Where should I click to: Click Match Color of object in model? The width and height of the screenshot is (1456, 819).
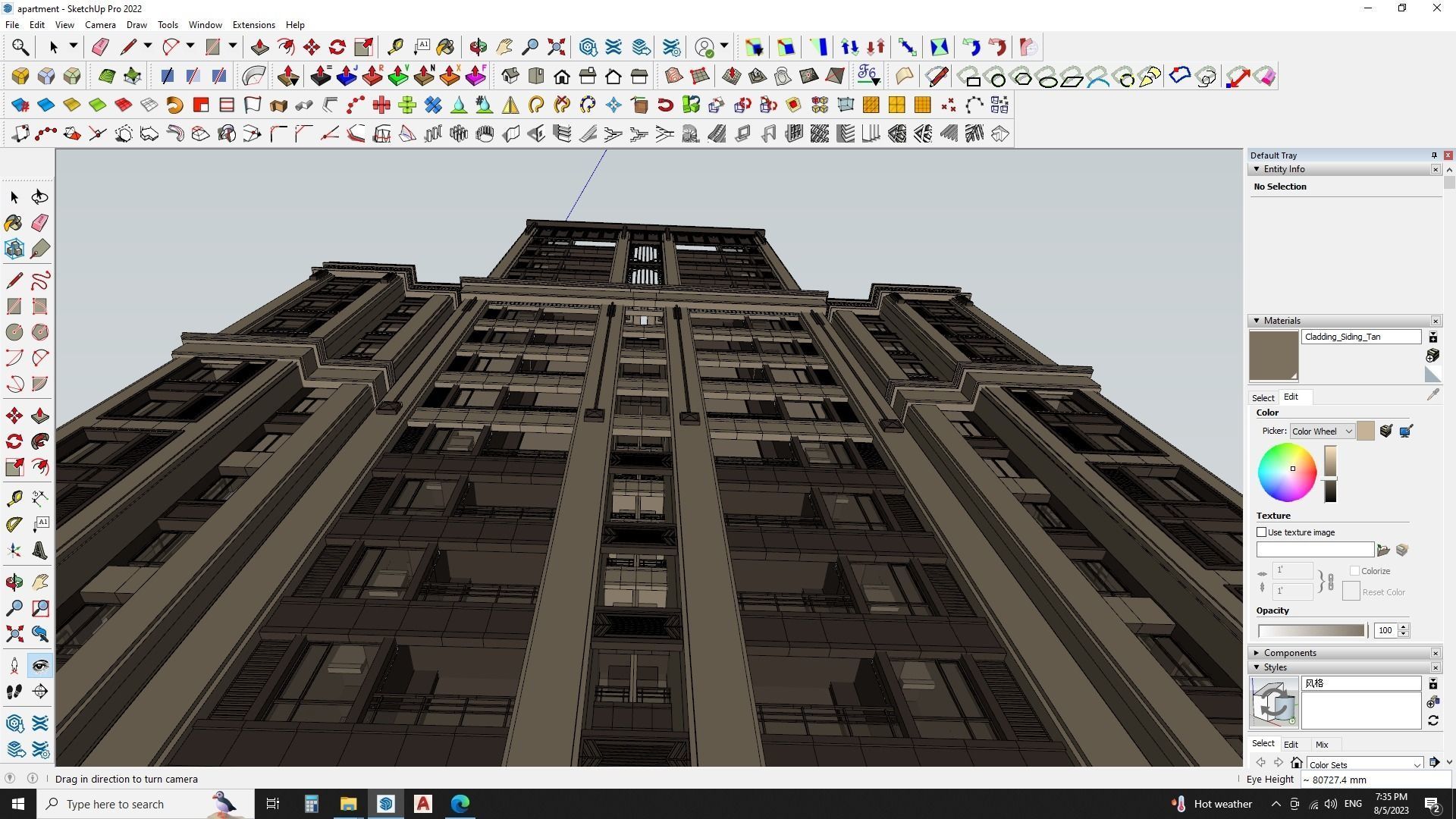pyautogui.click(x=1386, y=431)
